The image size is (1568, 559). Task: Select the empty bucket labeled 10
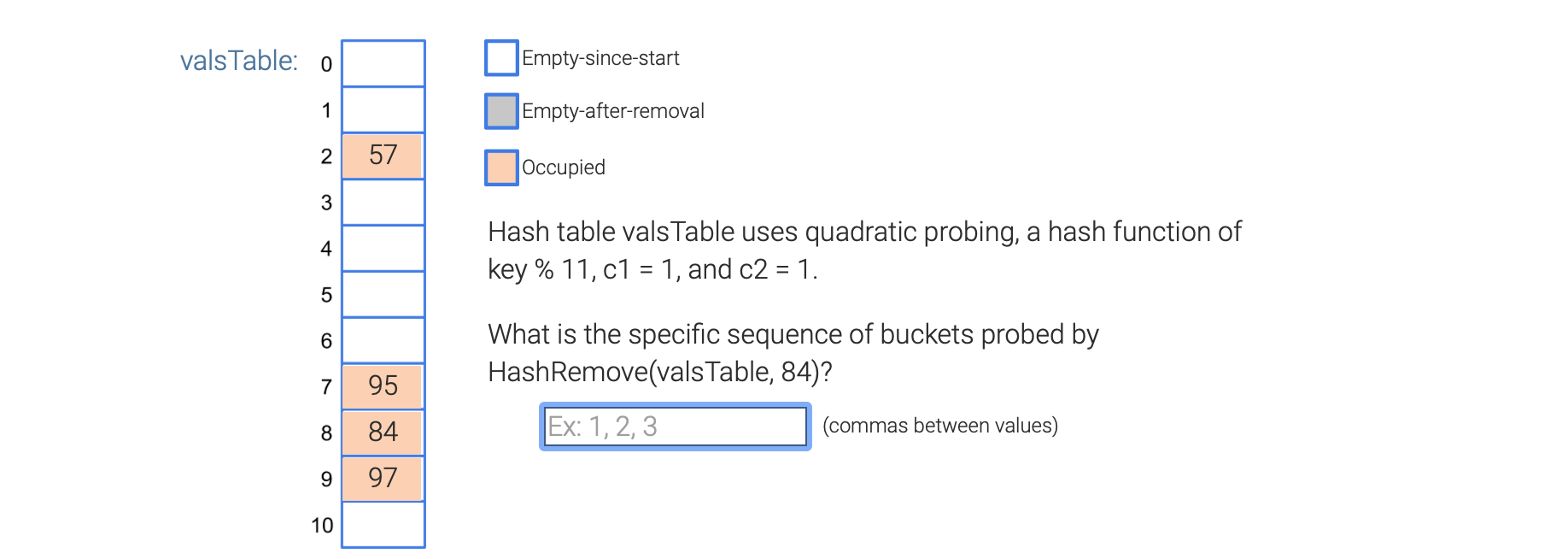[382, 525]
